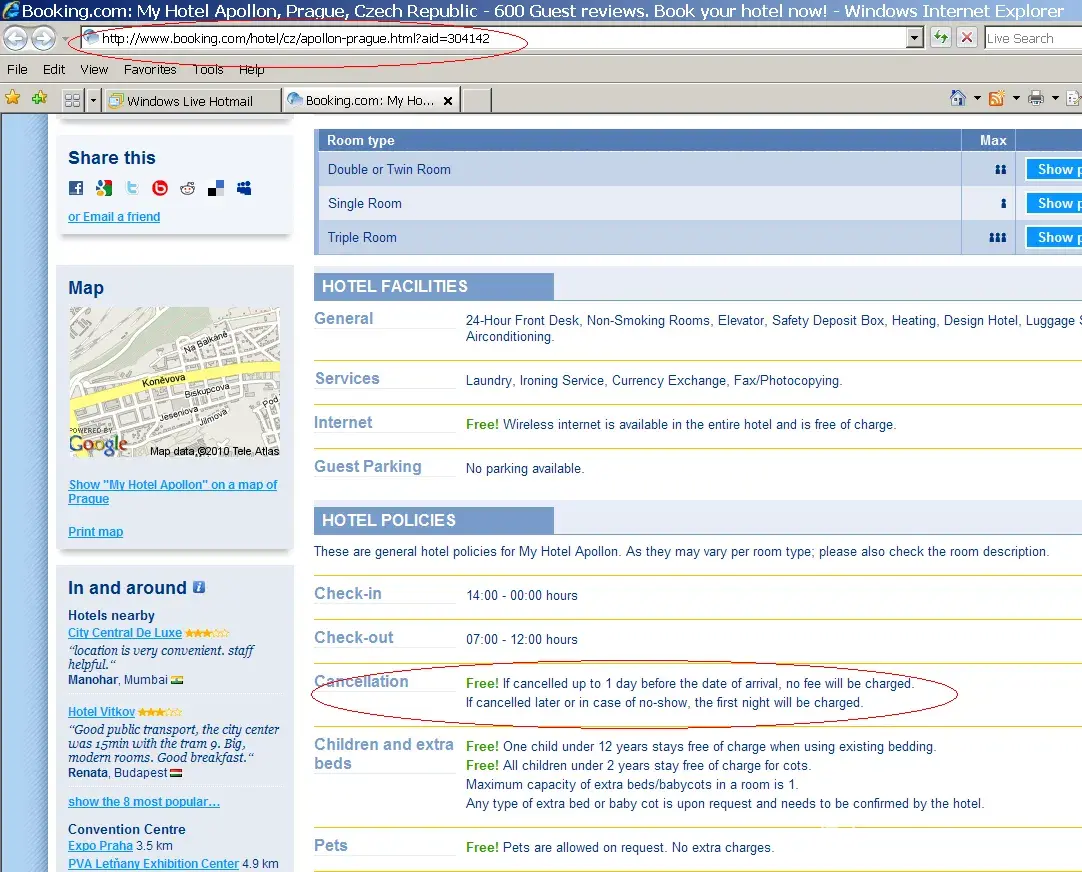Click the Print toolbar icon

point(1035,98)
